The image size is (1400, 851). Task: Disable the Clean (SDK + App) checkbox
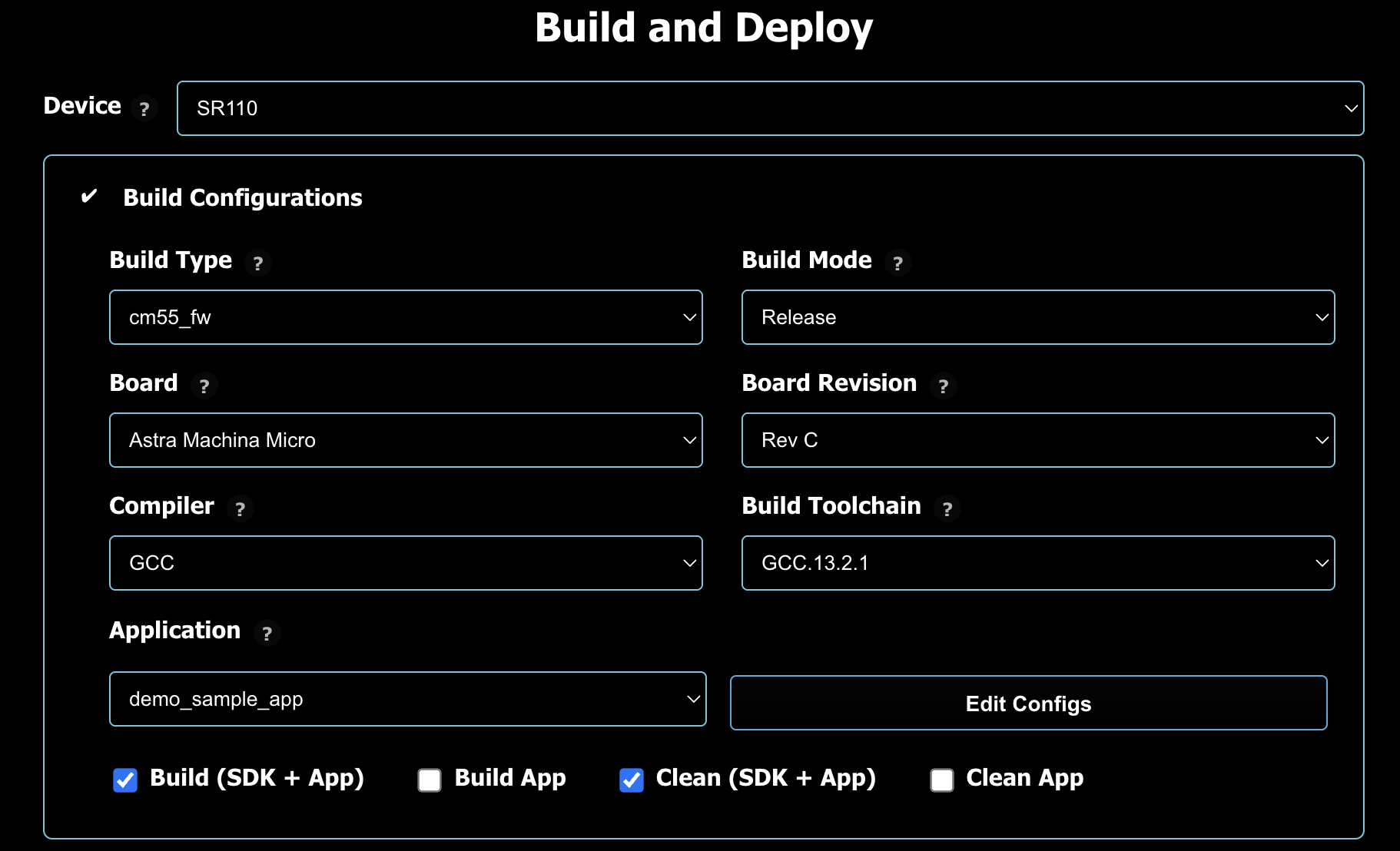pos(631,780)
